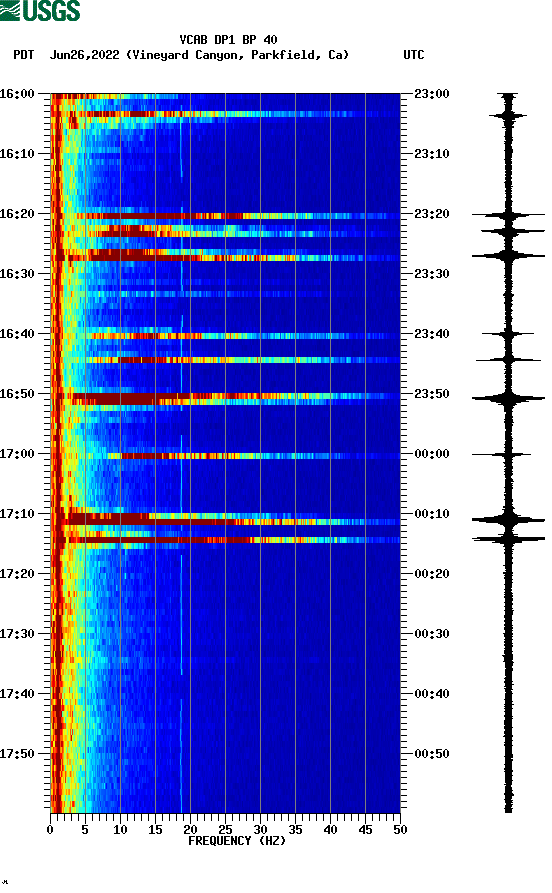Click the 20 Hz axis tick label

click(x=190, y=830)
